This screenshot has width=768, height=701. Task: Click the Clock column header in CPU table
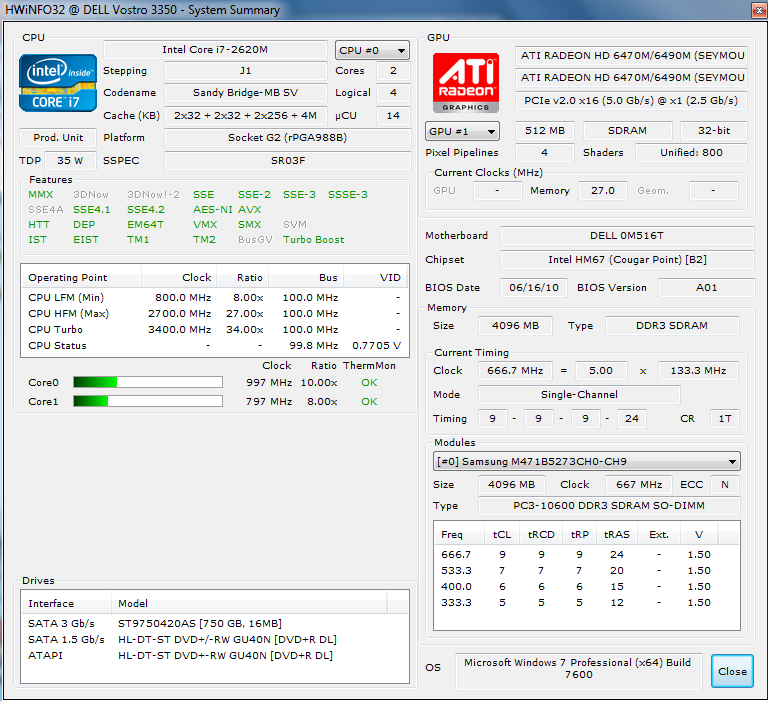click(179, 277)
